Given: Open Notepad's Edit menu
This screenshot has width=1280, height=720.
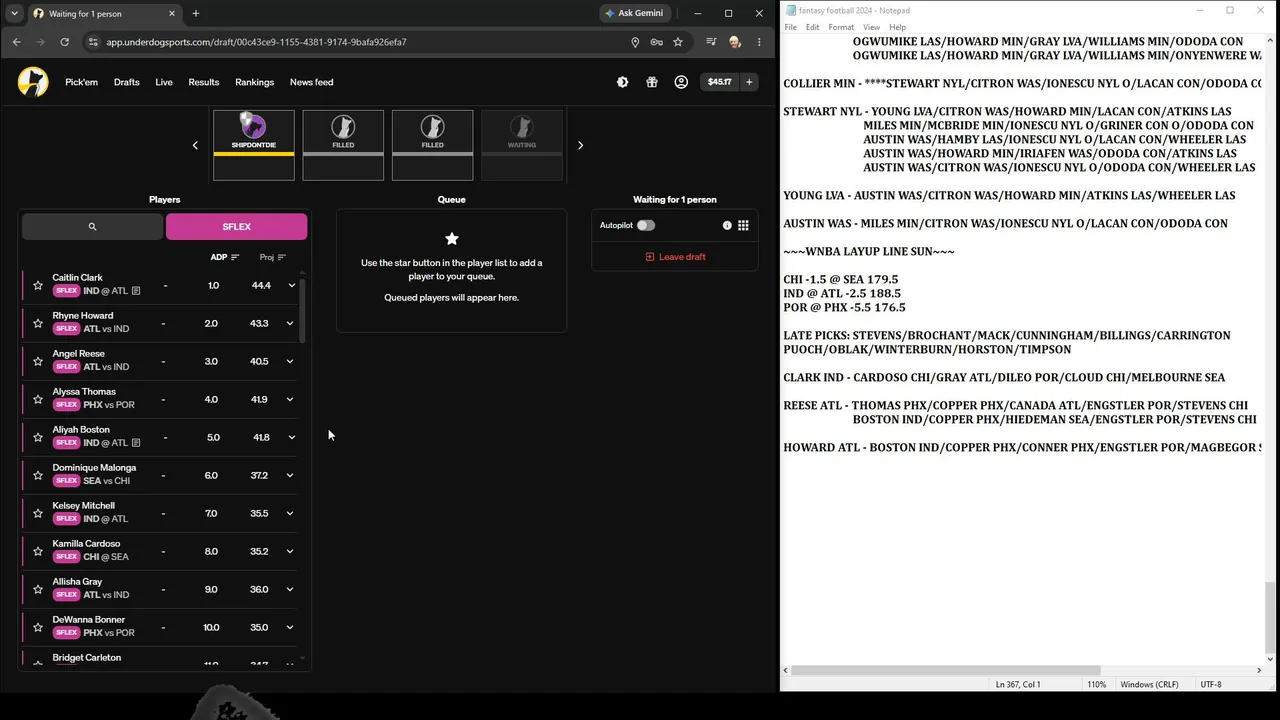Looking at the screenshot, I should tap(813, 27).
